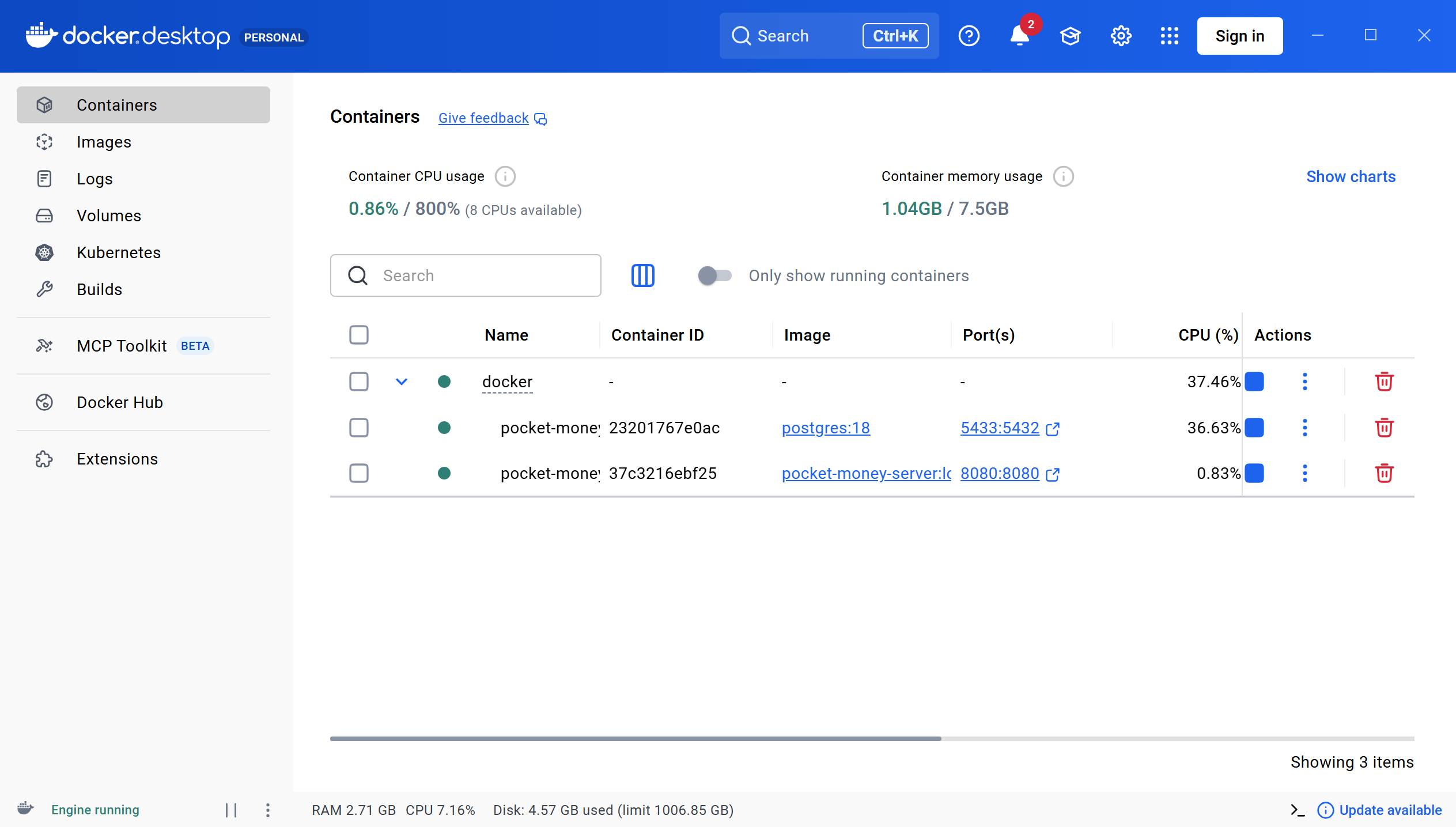The image size is (1456, 827).
Task: Open engine options menu in status bar
Action: tap(268, 810)
